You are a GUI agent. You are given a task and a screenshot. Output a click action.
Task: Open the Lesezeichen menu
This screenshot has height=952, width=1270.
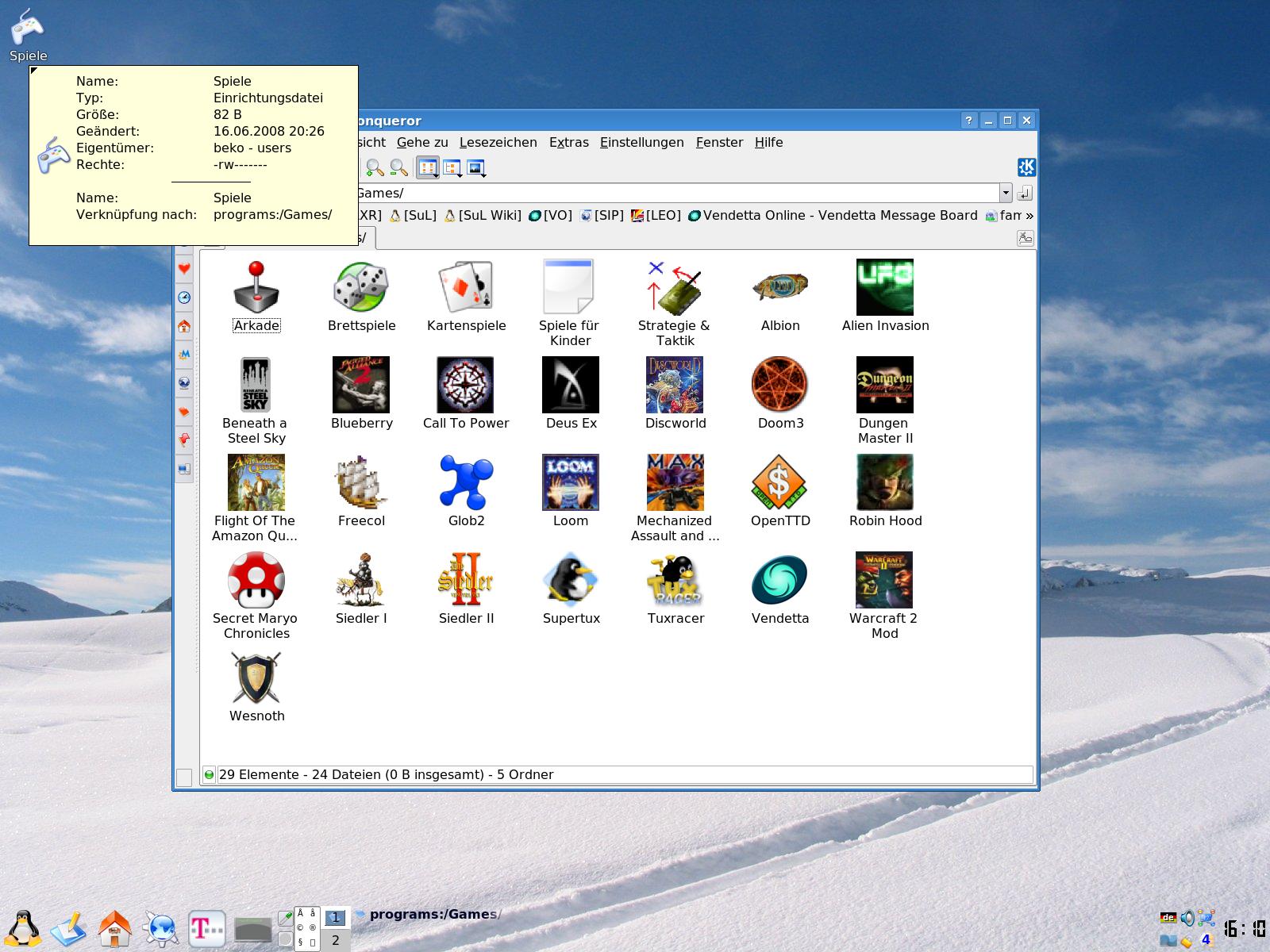coord(498,142)
